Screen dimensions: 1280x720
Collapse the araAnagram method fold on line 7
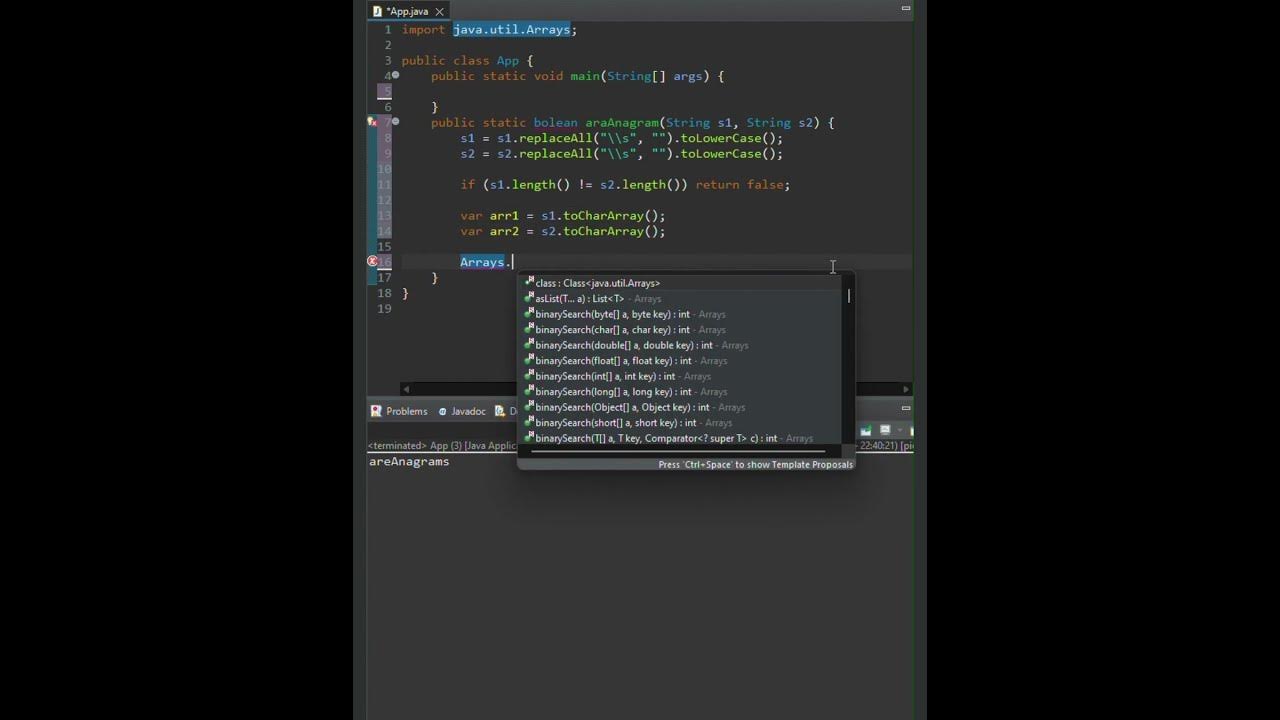(x=396, y=122)
